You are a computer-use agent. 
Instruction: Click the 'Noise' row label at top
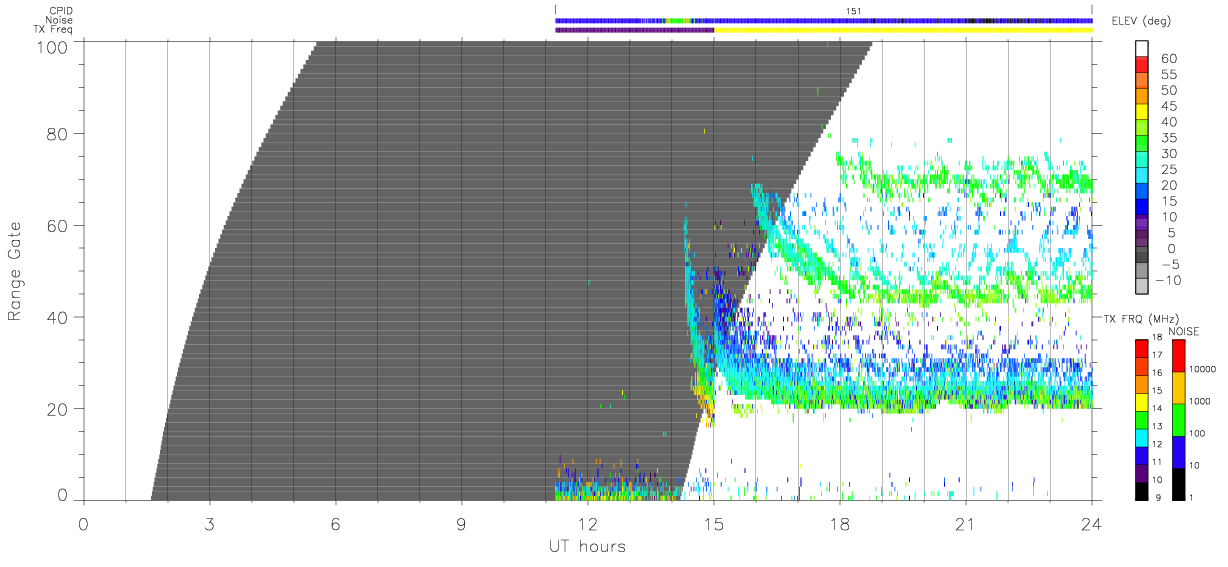coord(60,20)
